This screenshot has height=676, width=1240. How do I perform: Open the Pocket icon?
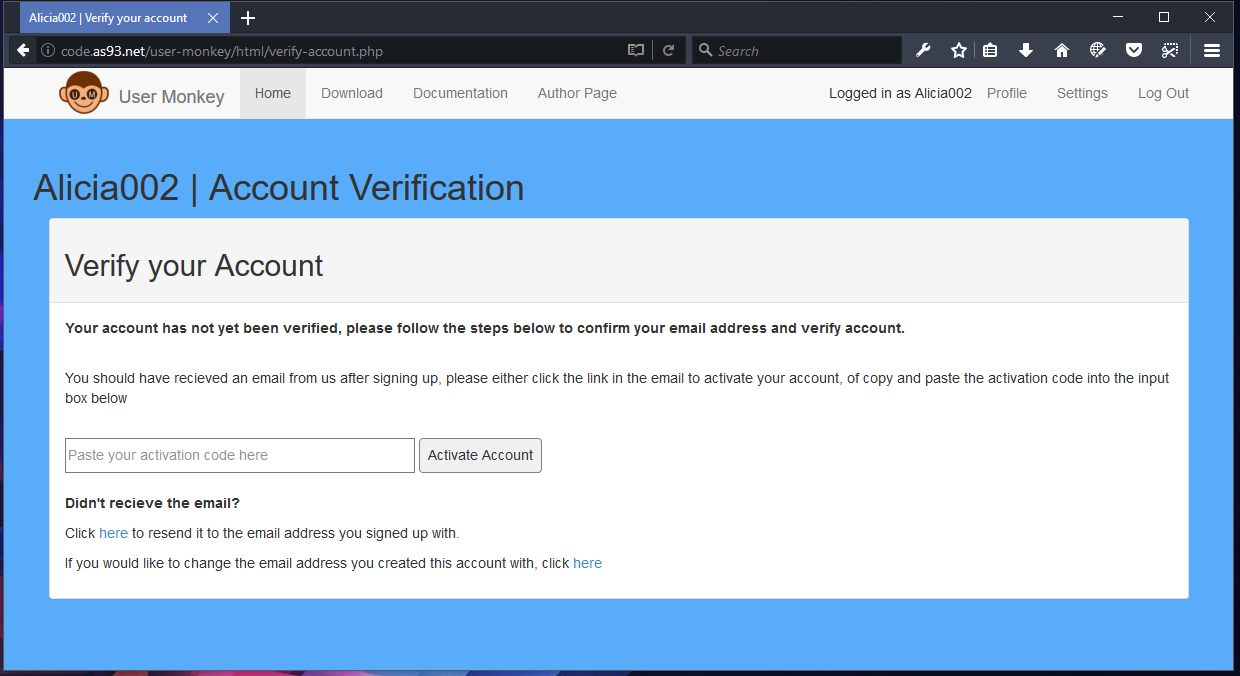click(x=1133, y=50)
